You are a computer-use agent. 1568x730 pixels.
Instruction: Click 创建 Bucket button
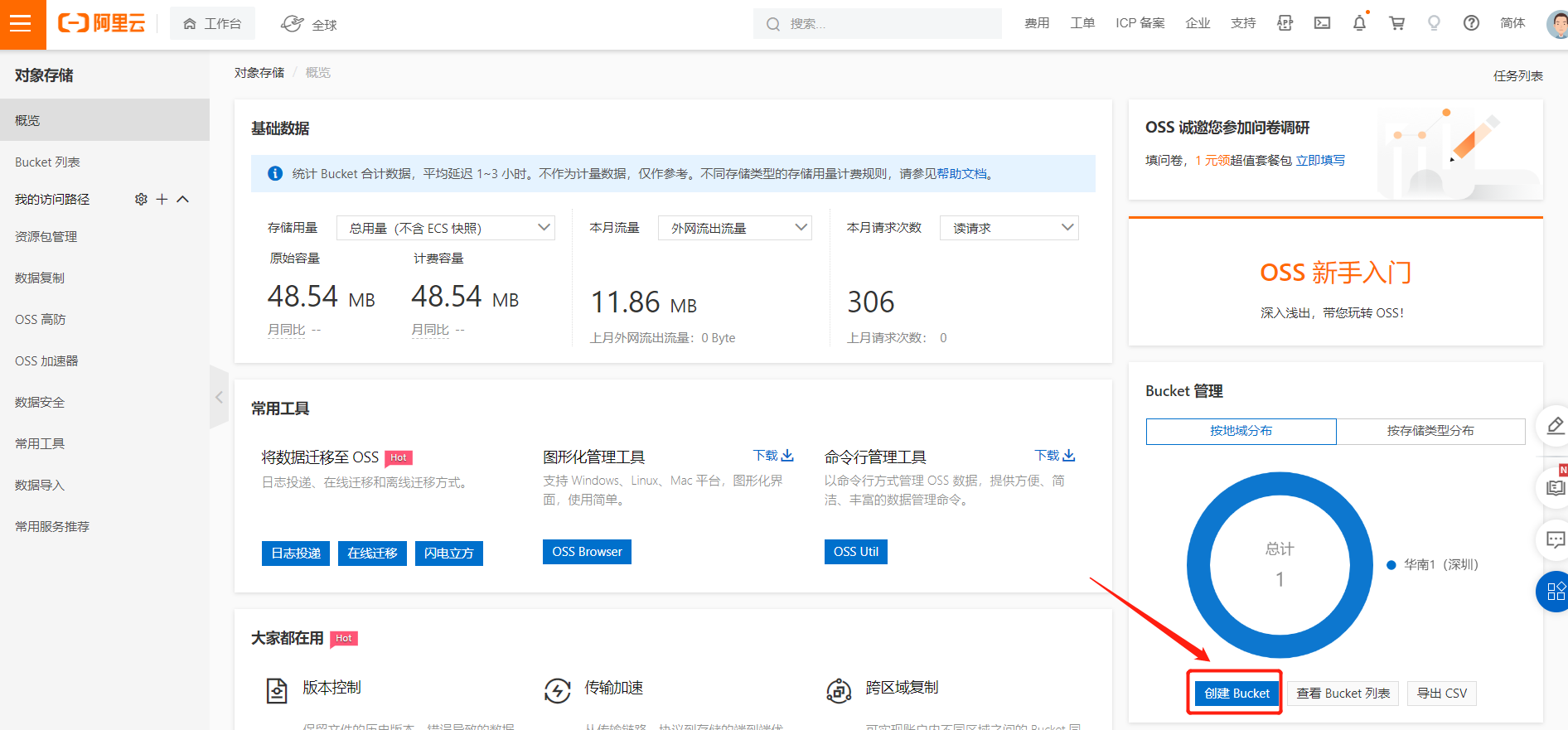[x=1236, y=693]
